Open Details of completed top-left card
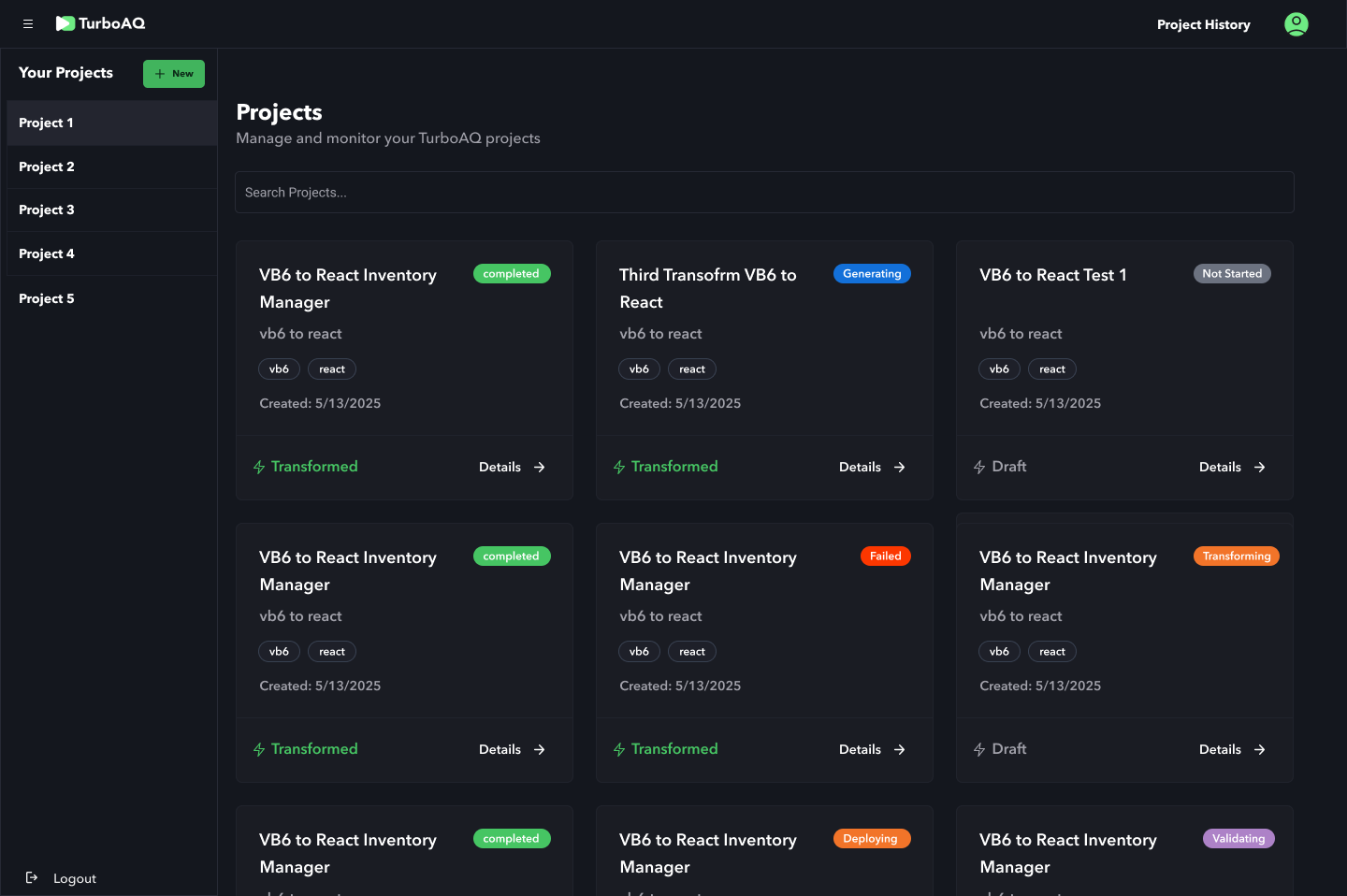The image size is (1347, 896). 512,467
